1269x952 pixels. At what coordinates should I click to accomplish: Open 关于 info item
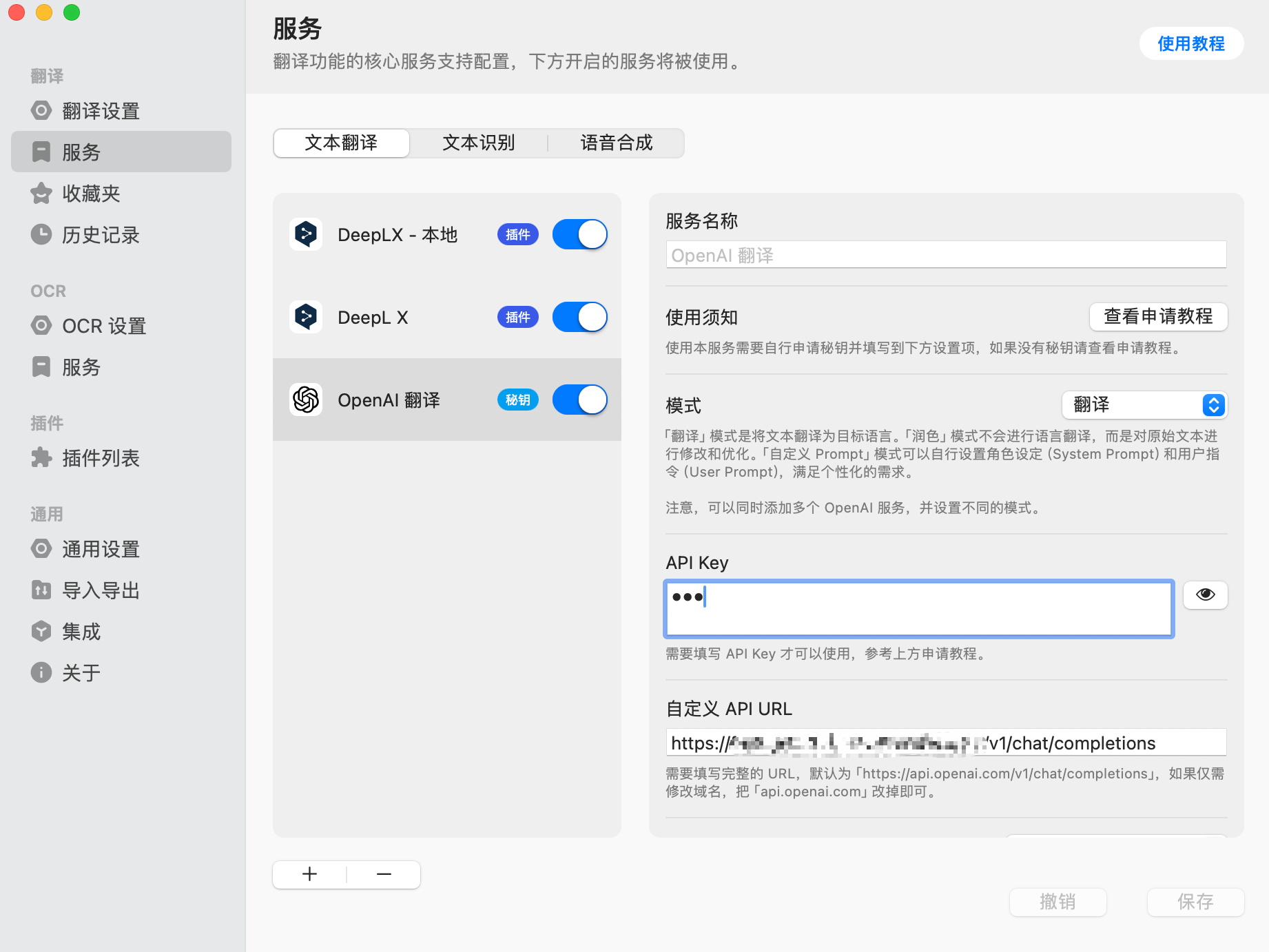121,673
